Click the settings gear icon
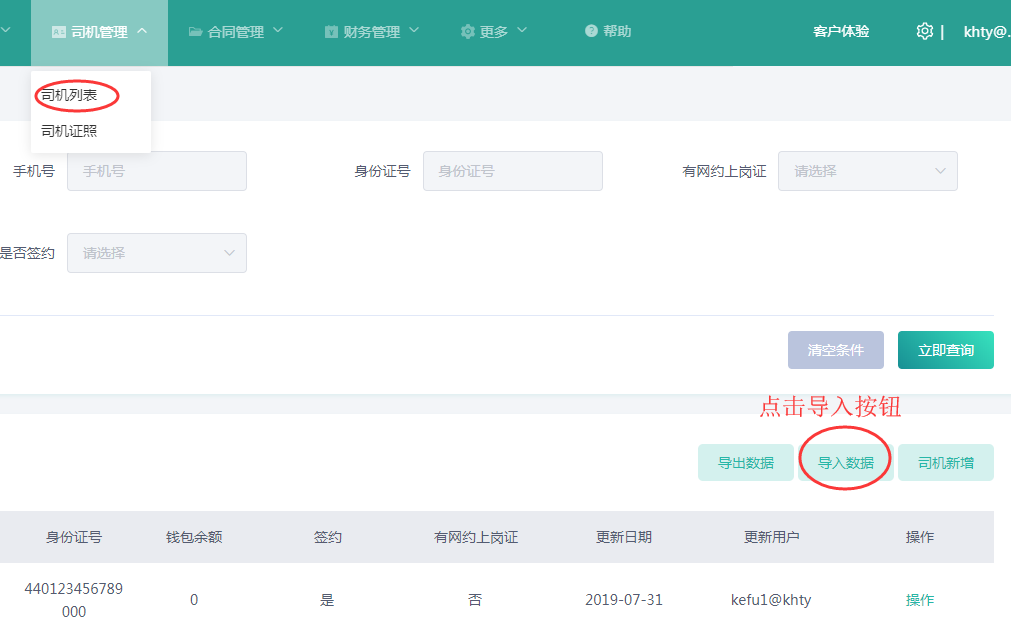Image resolution: width=1011 pixels, height=633 pixels. tap(924, 31)
